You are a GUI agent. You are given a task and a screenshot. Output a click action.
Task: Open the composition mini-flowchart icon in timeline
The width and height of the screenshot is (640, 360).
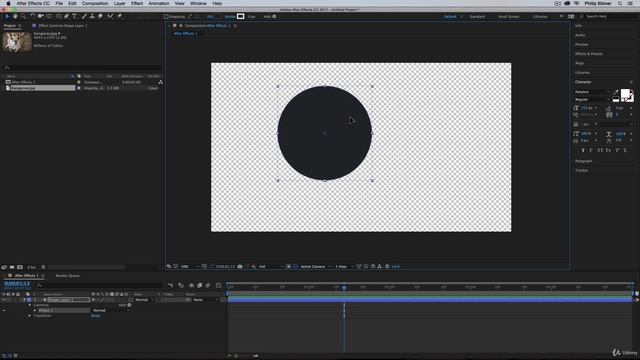tap(171, 285)
